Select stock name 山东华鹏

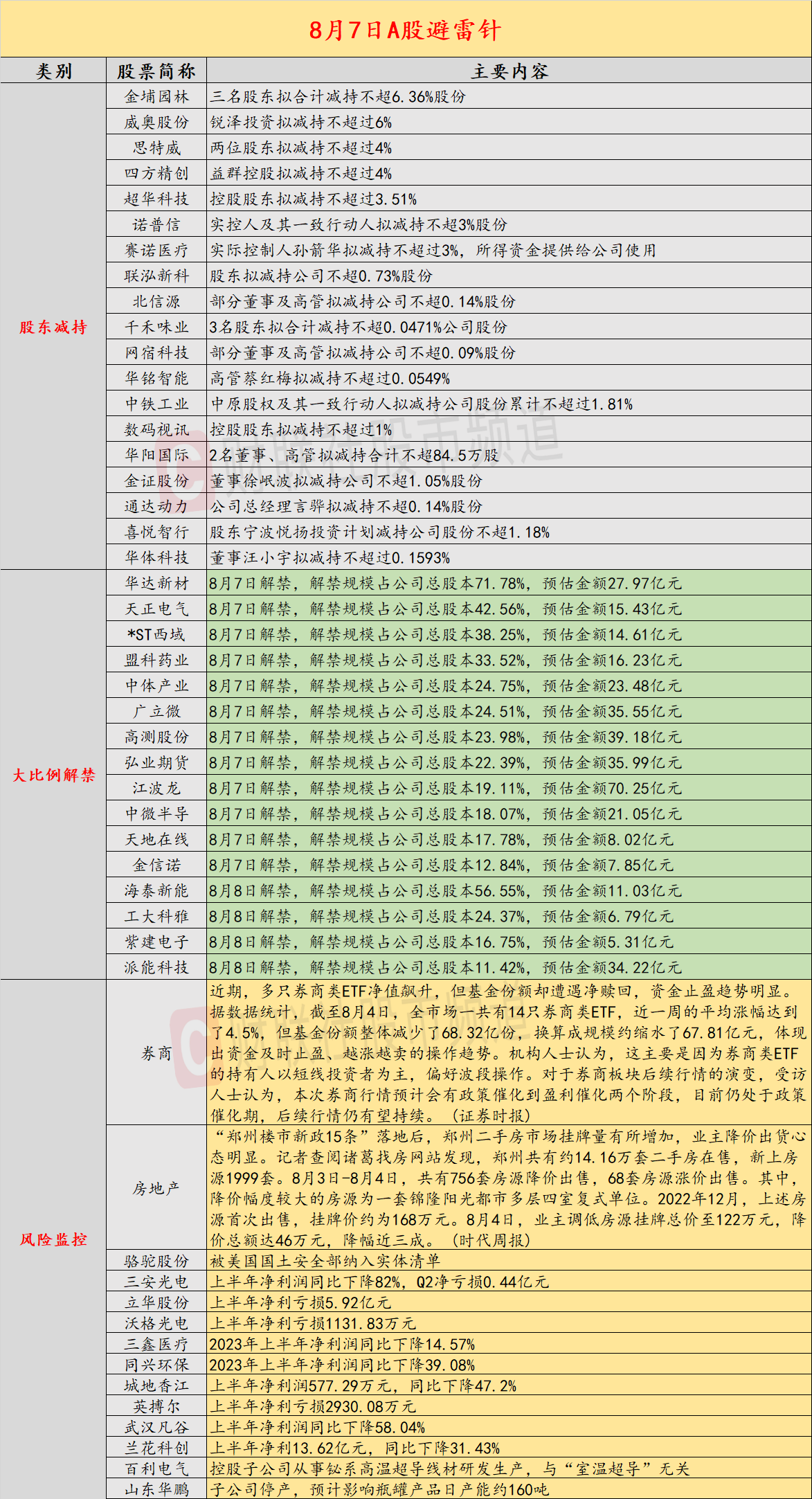click(156, 1489)
